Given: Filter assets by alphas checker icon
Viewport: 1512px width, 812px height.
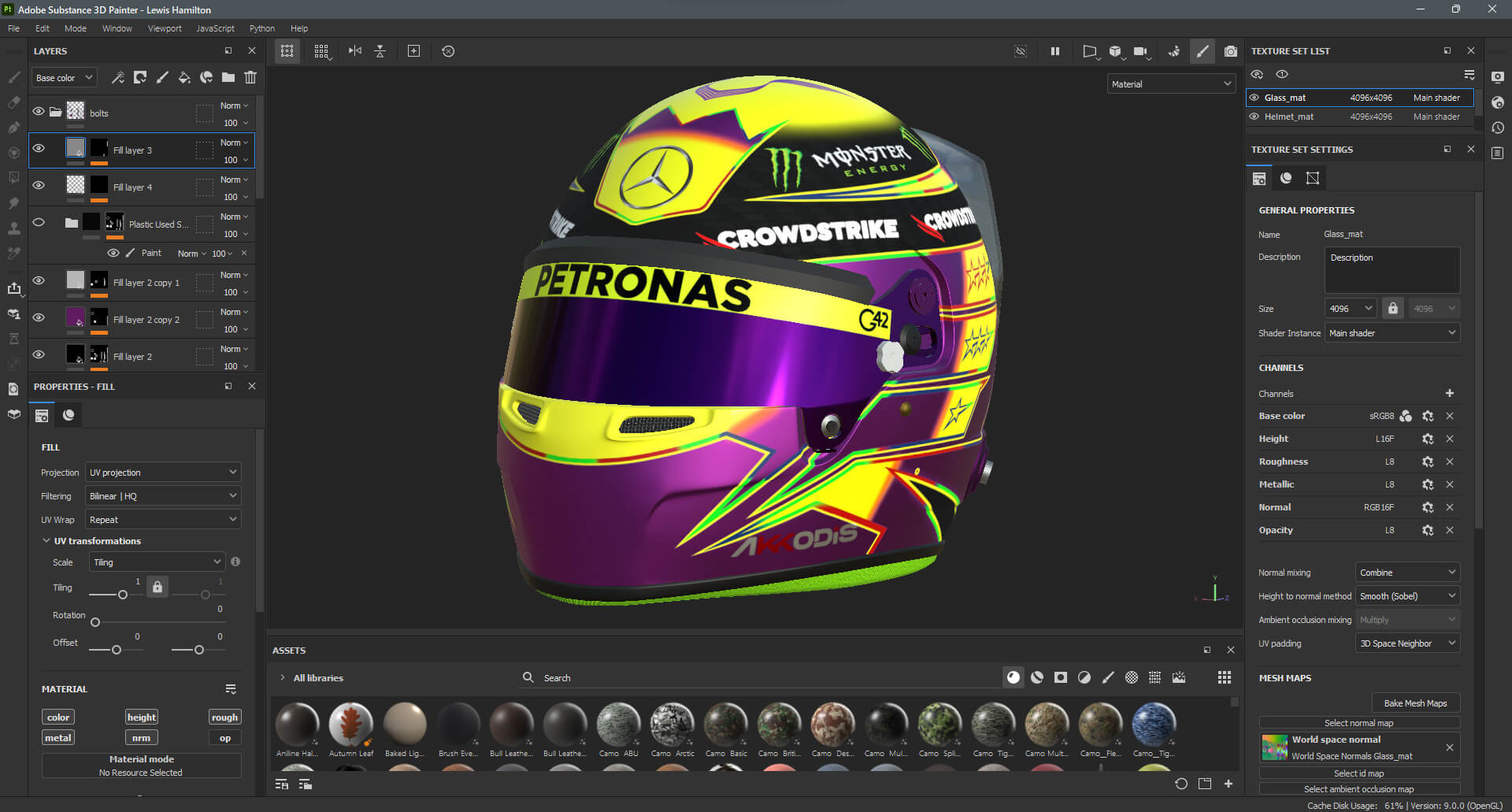Looking at the screenshot, I should click(x=1132, y=677).
